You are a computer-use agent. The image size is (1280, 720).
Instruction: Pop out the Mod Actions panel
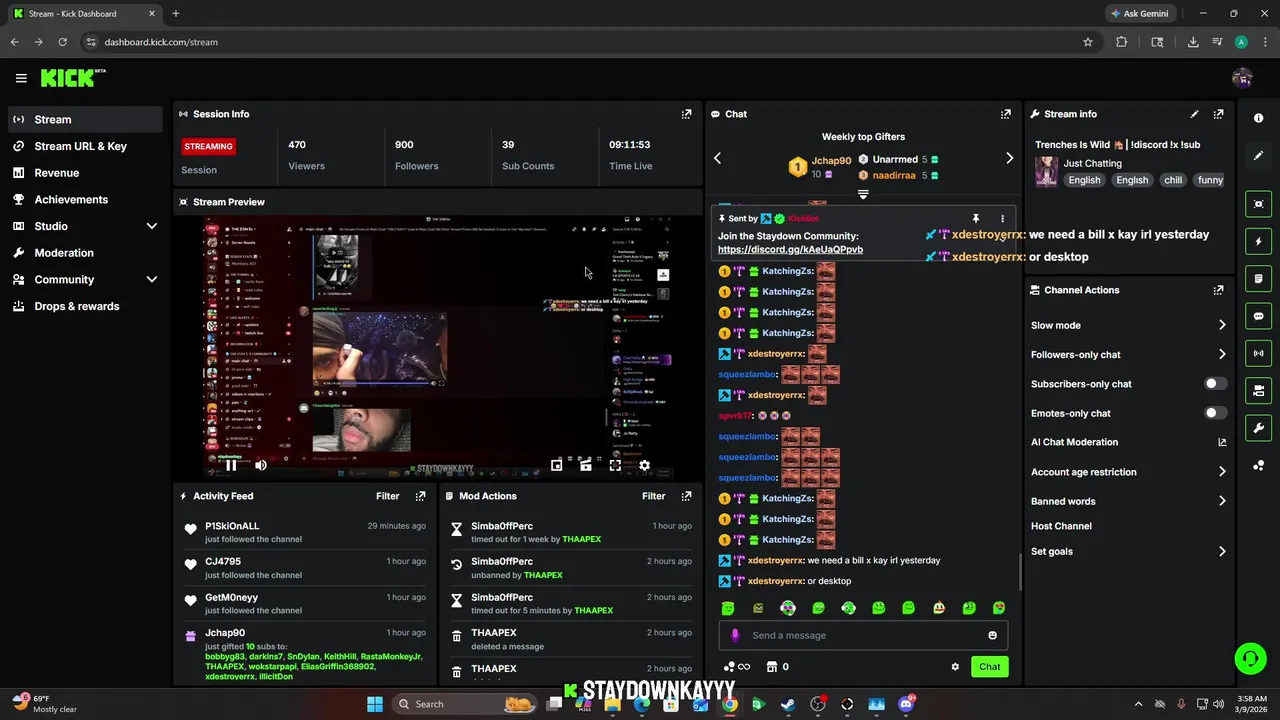[x=686, y=496]
